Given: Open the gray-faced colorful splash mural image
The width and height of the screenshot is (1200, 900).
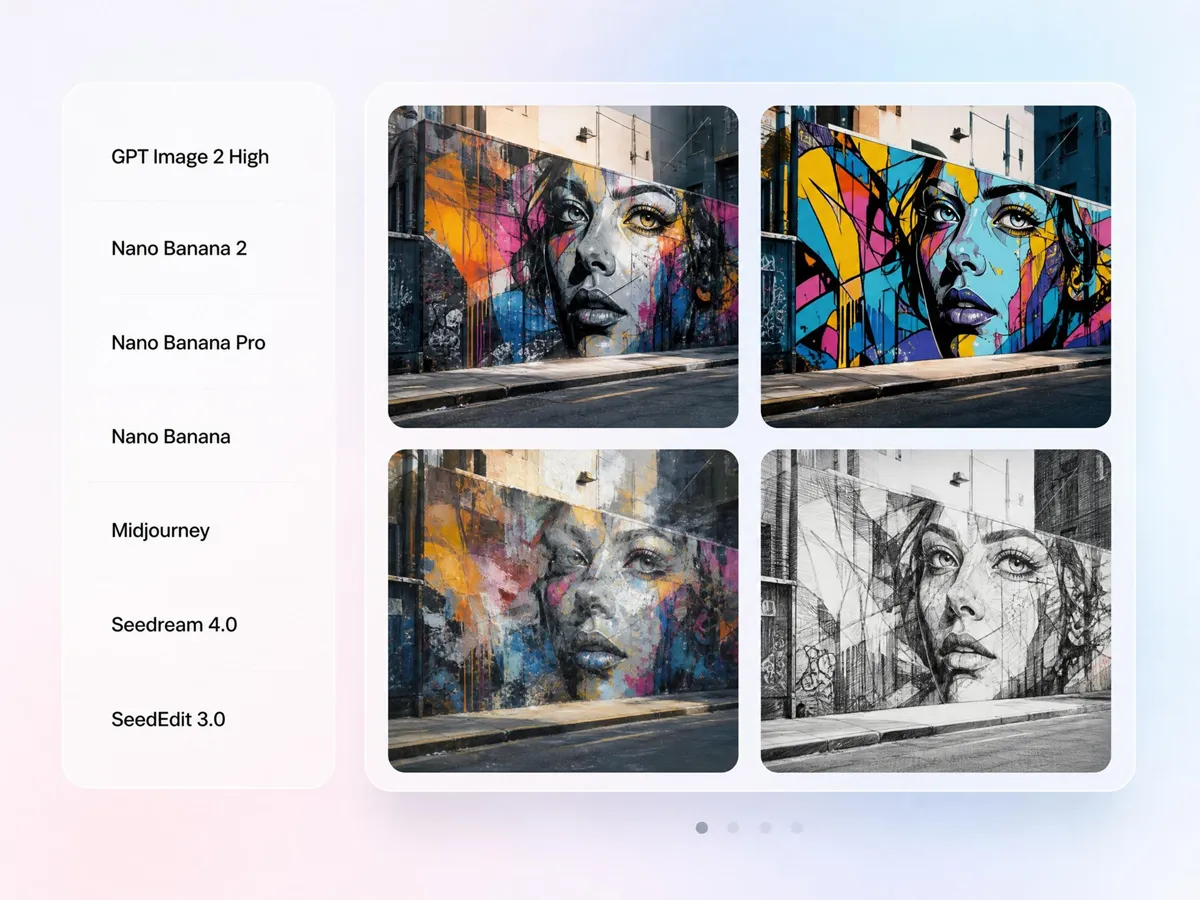Looking at the screenshot, I should point(563,267).
